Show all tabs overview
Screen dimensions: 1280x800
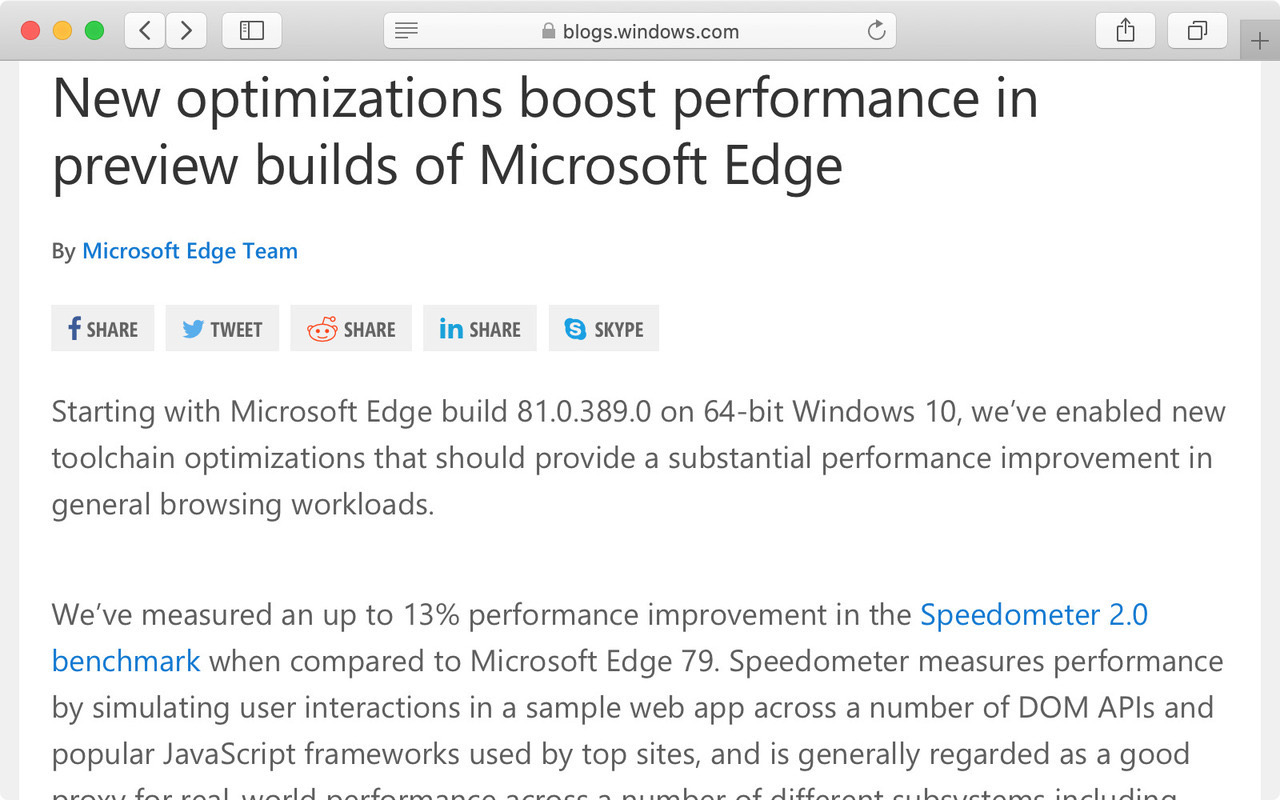pyautogui.click(x=1197, y=31)
